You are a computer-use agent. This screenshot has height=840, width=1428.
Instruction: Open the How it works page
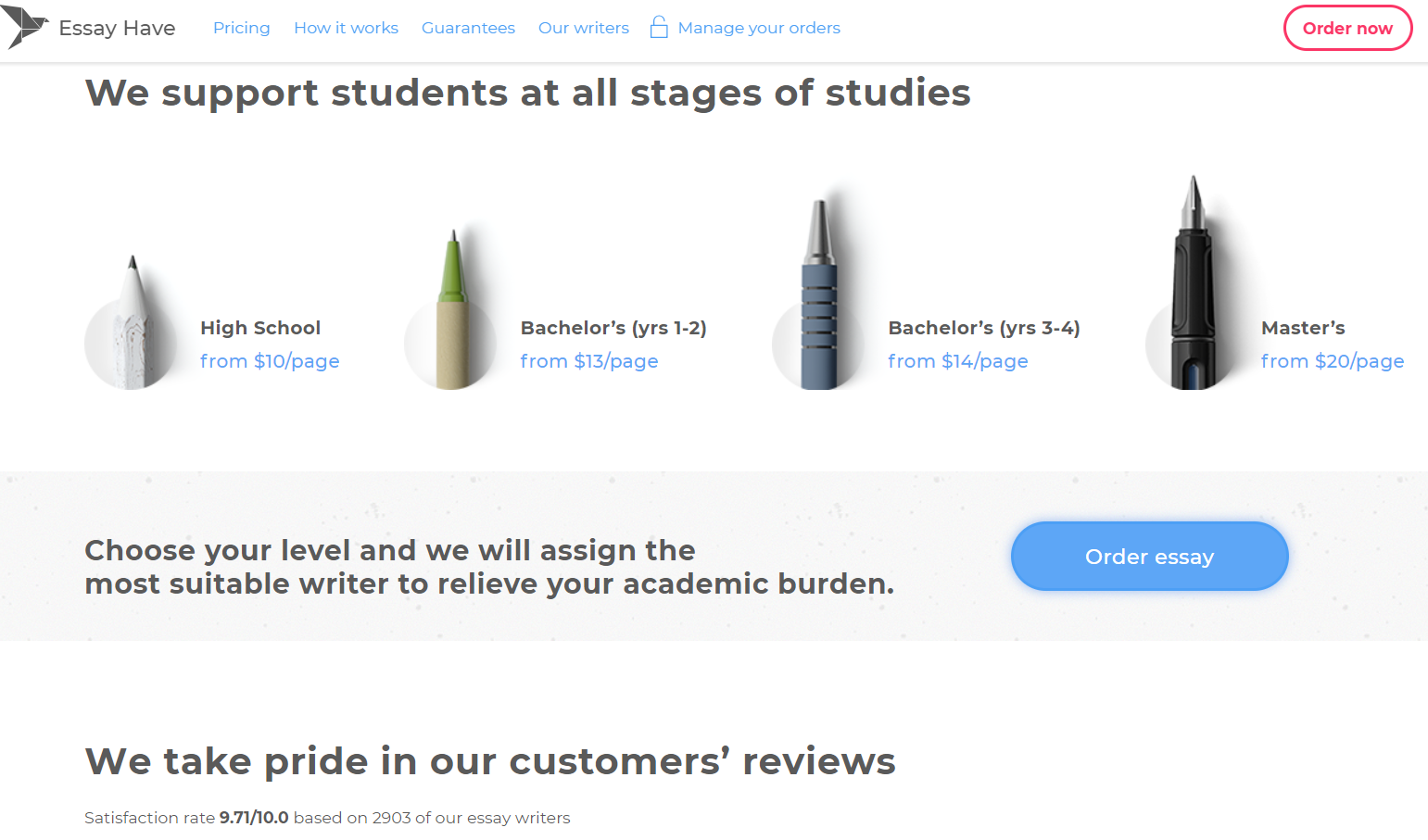point(346,28)
